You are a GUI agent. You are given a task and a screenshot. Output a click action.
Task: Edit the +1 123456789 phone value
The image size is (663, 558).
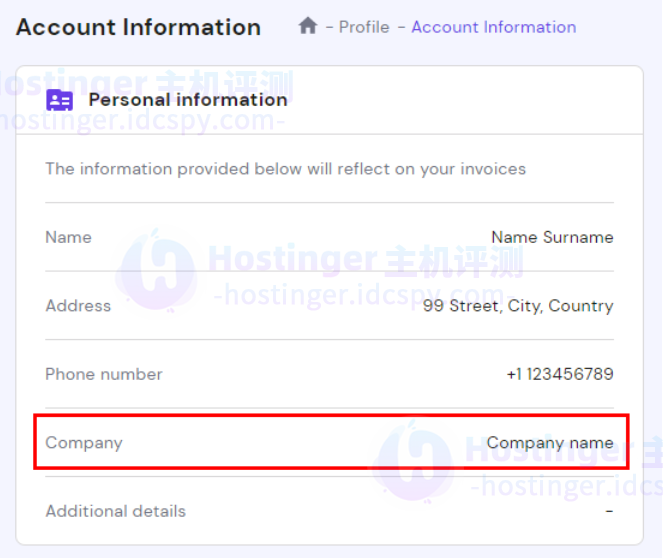coord(560,374)
